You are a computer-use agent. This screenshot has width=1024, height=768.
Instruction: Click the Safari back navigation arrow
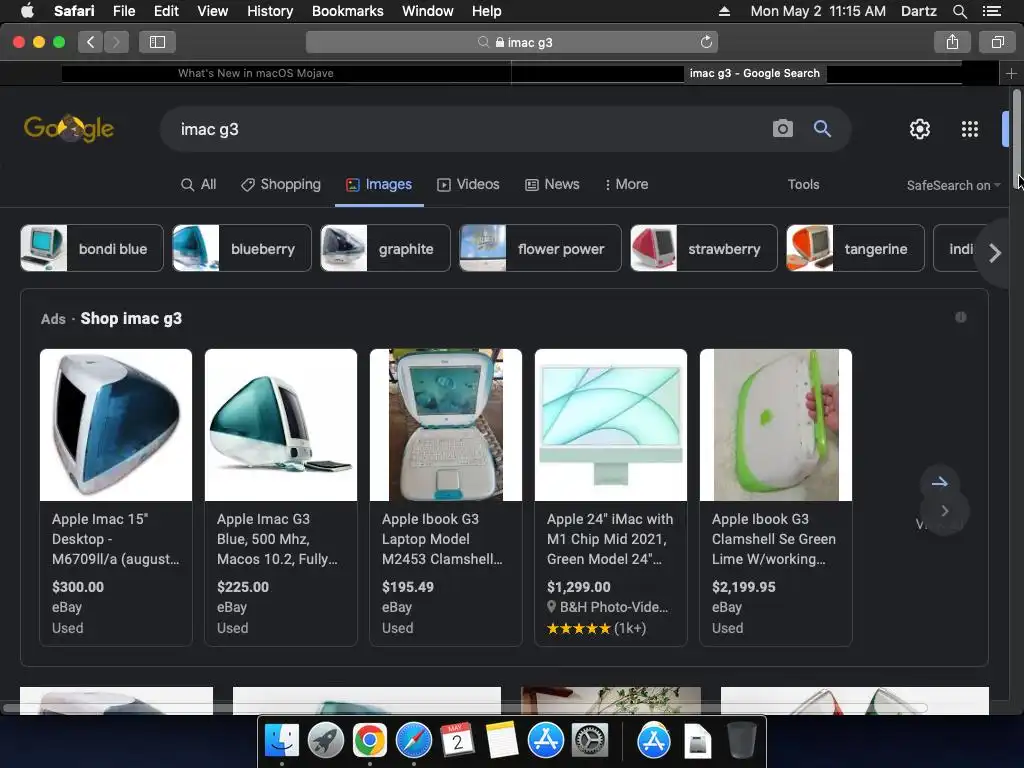[x=91, y=42]
